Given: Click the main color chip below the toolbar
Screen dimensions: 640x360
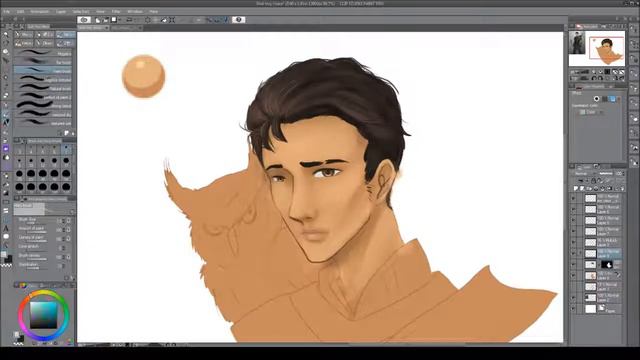Looking at the screenshot, I should pos(4,255).
